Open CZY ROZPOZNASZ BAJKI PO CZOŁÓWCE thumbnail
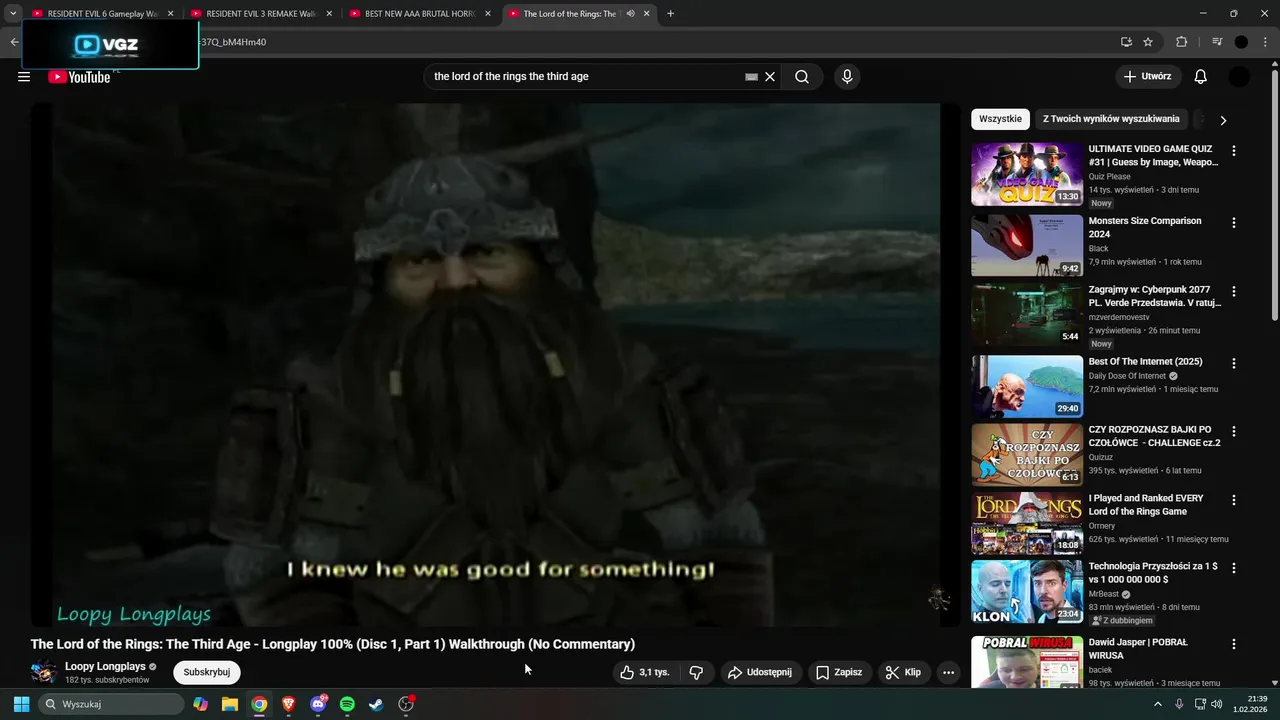Image resolution: width=1280 pixels, height=720 pixels. point(1027,455)
